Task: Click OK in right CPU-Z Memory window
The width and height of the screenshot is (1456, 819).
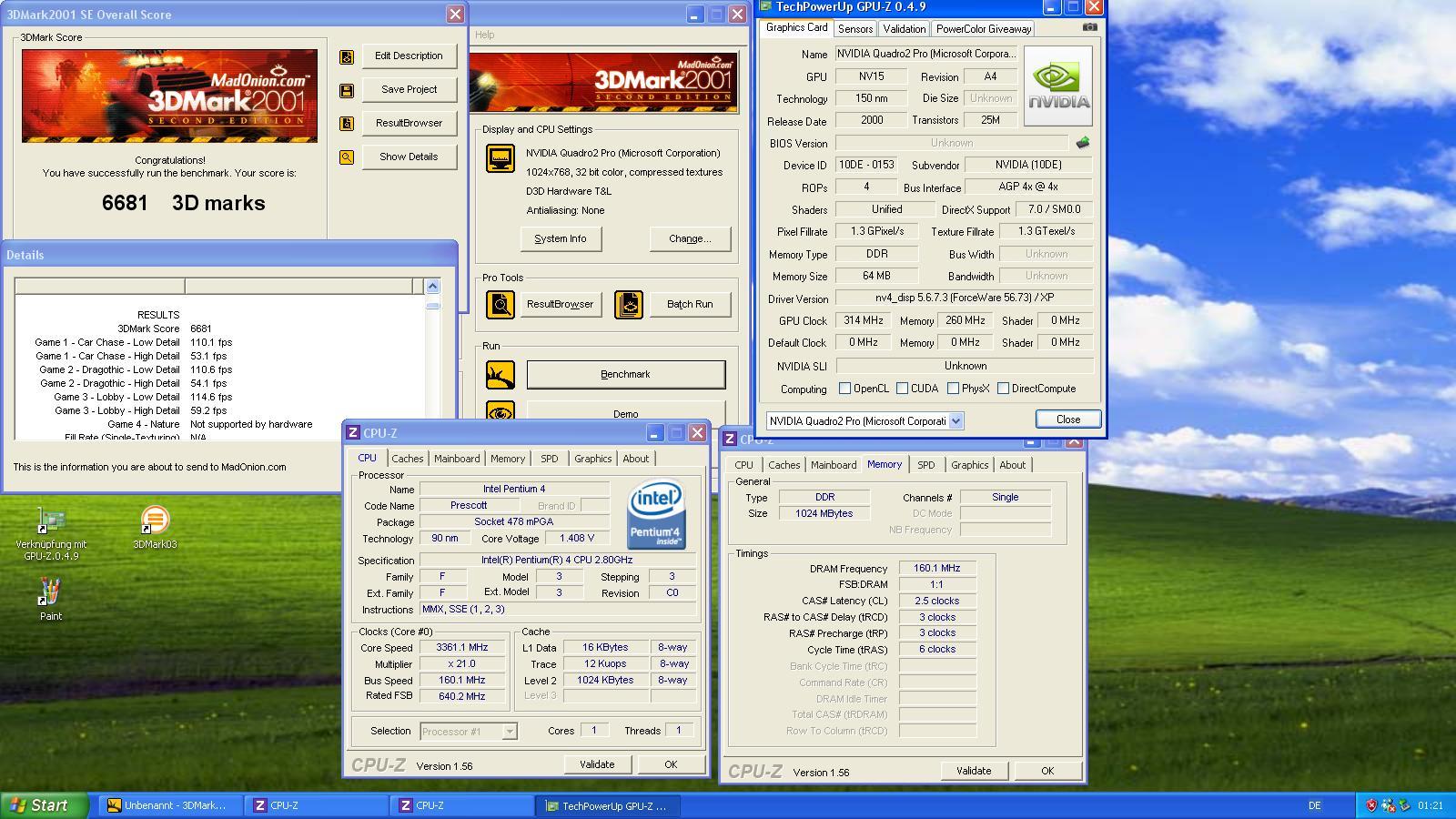Action: click(x=1047, y=772)
